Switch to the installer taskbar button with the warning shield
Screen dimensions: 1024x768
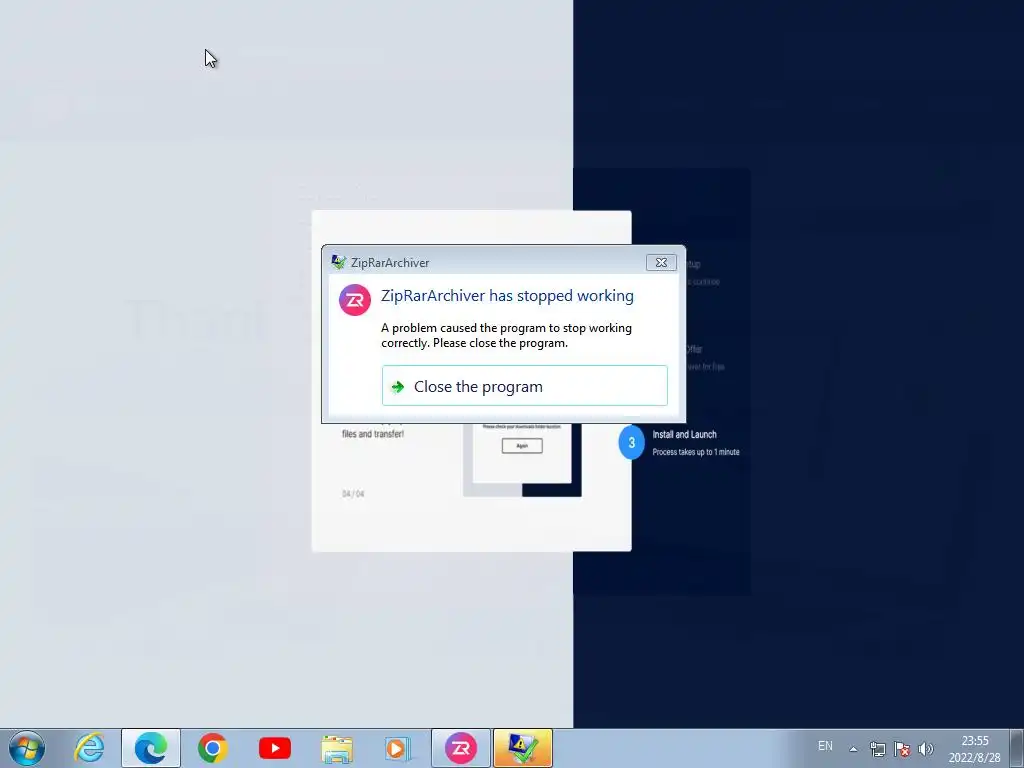point(522,748)
